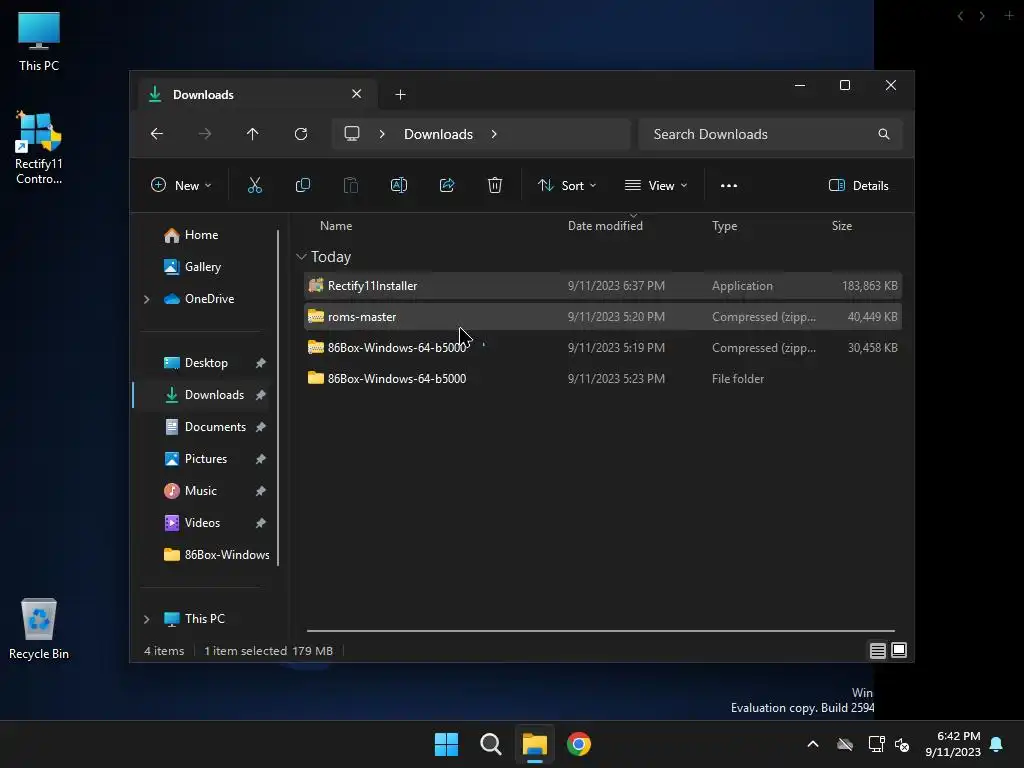
Task: Sort by the Size column header
Action: coord(842,226)
